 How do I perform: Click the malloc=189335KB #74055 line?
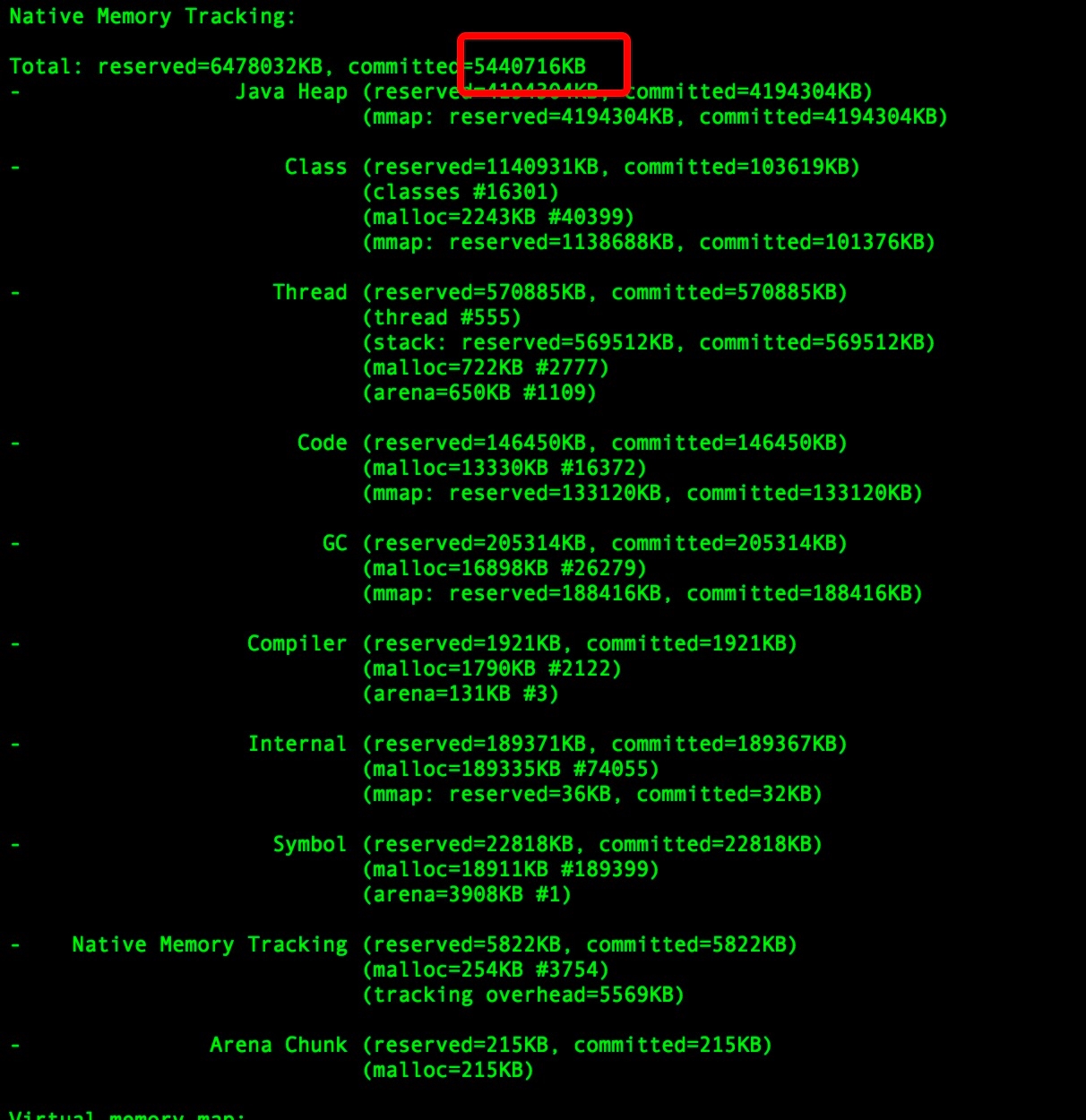point(511,769)
